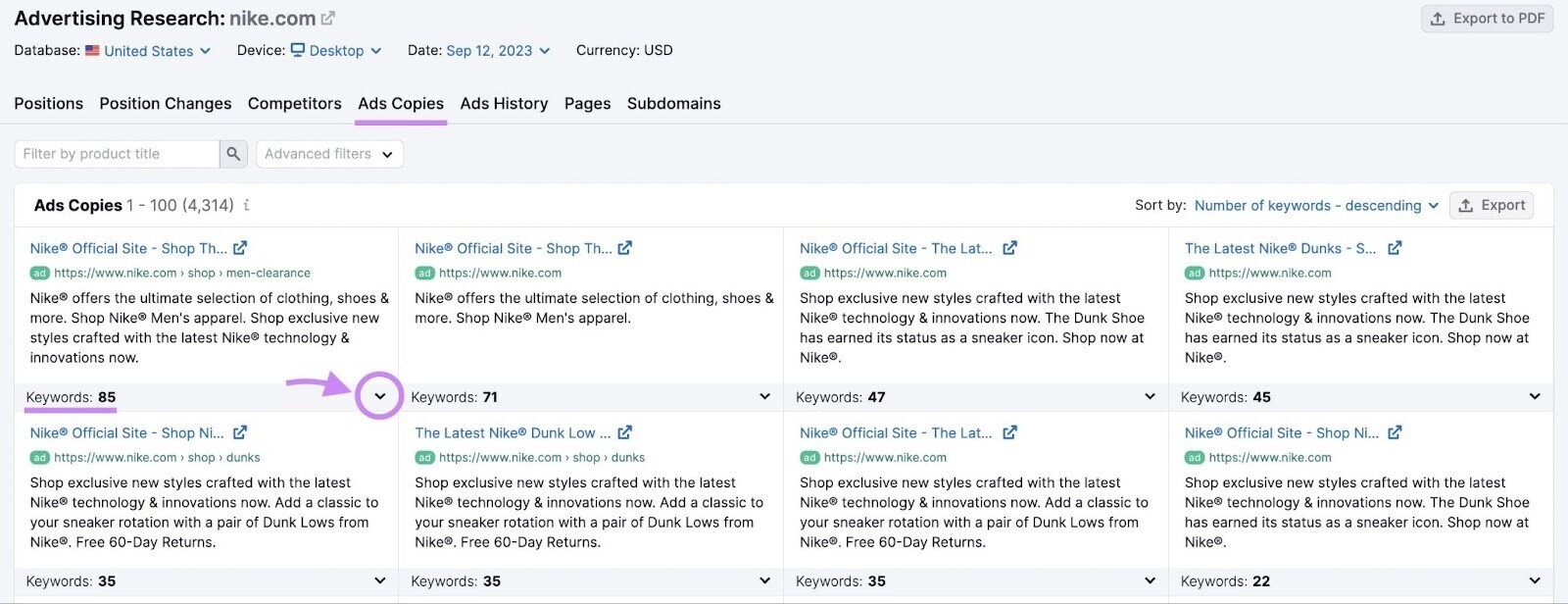Open external link icon of the 71-keyword ad
1568x604 pixels.
coord(625,248)
